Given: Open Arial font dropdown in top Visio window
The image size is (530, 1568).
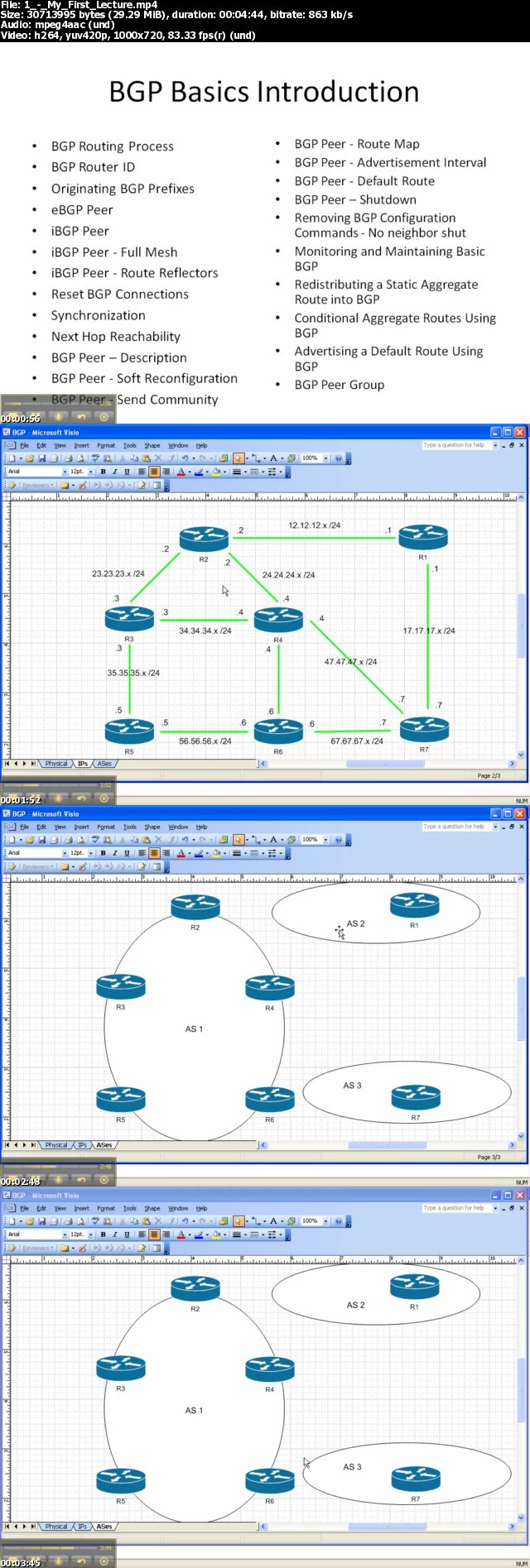Looking at the screenshot, I should [x=65, y=472].
